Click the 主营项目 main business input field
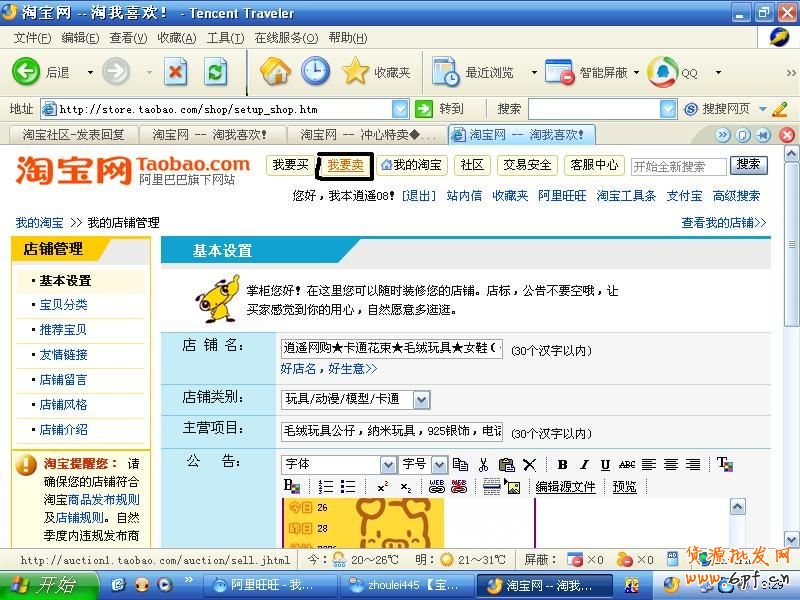Screen dimensions: 800x600 (x=391, y=431)
